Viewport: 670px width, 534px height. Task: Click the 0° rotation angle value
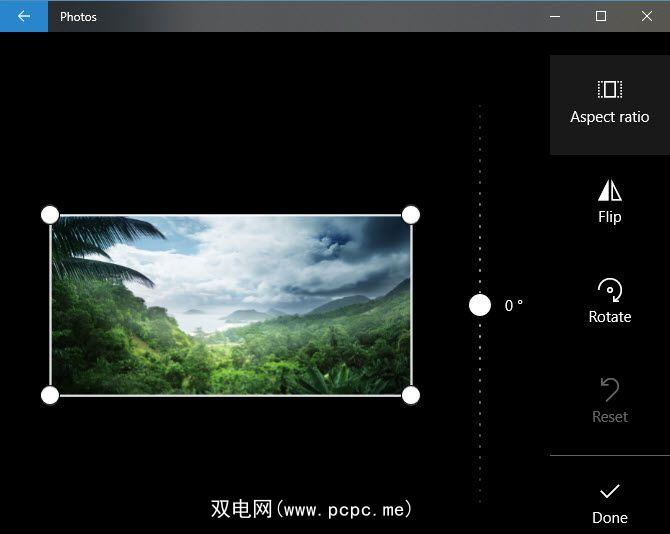[x=514, y=305]
